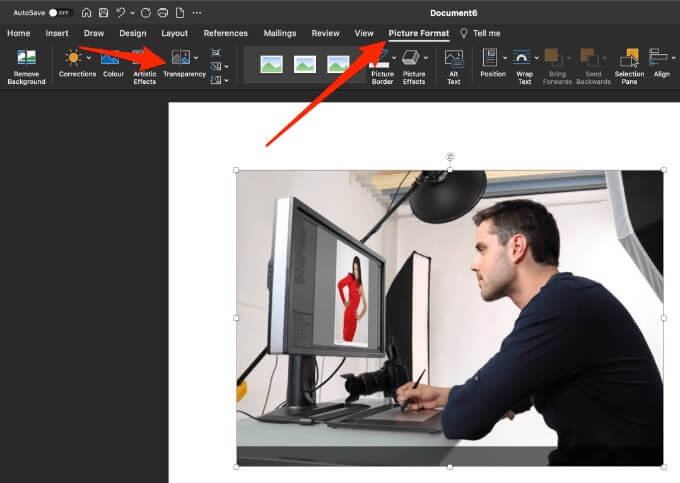Expand the Wrap Text dropdown arrow
This screenshot has height=483, width=680.
pos(536,58)
